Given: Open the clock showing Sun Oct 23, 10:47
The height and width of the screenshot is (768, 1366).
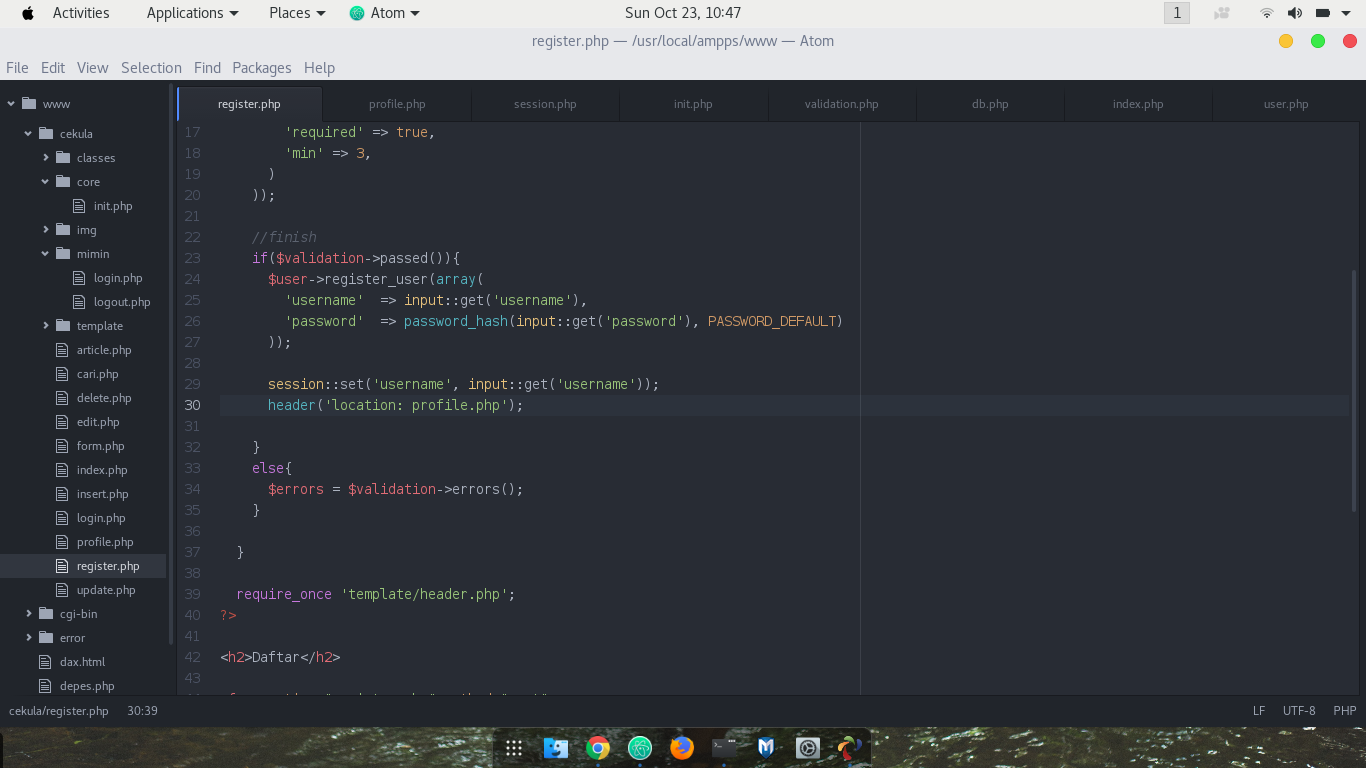Looking at the screenshot, I should [x=683, y=13].
